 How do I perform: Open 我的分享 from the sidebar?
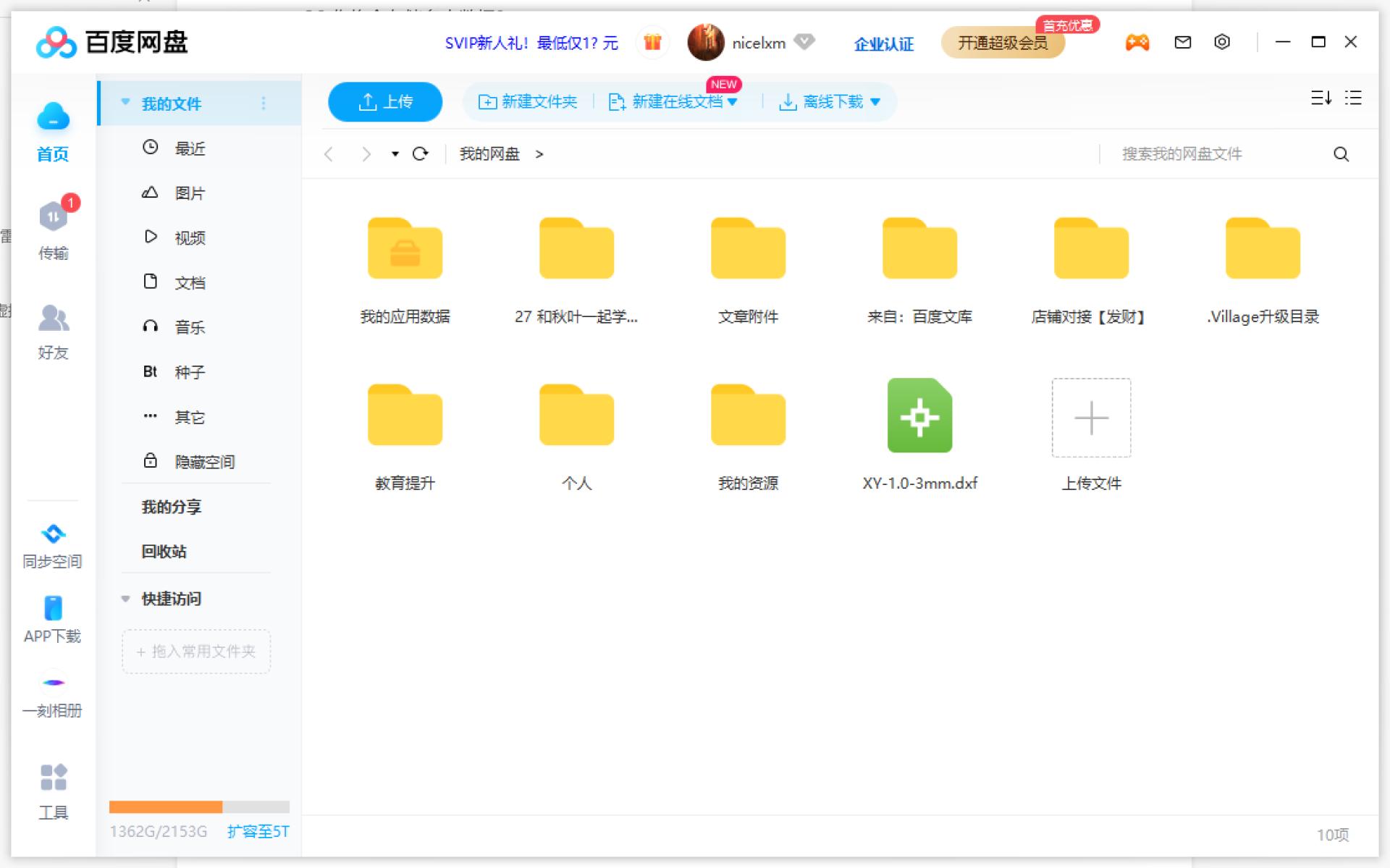[171, 506]
